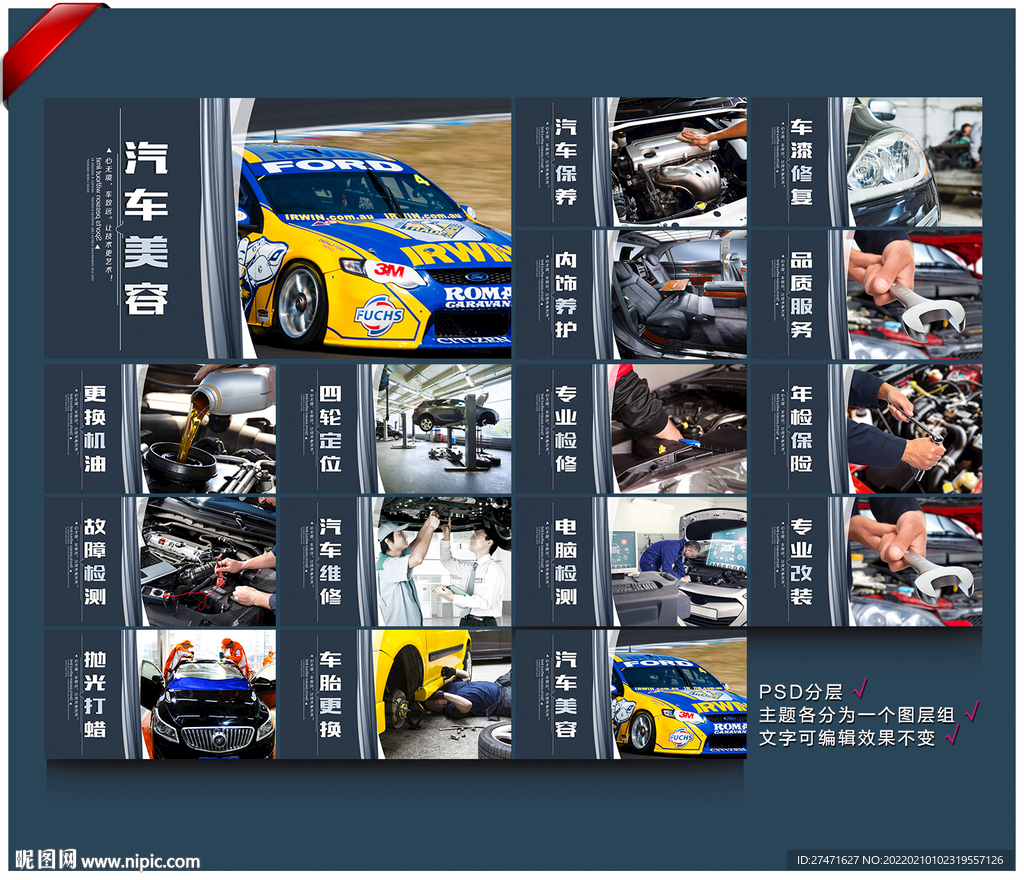This screenshot has height=880, width=1024.
Task: Click the 车胎更换 title text
Action: (x=330, y=695)
